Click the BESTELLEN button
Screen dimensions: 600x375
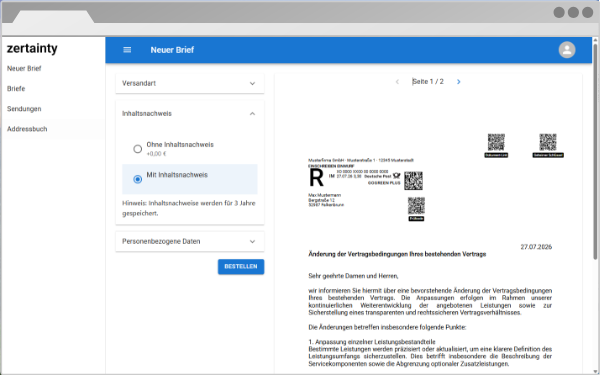(241, 267)
